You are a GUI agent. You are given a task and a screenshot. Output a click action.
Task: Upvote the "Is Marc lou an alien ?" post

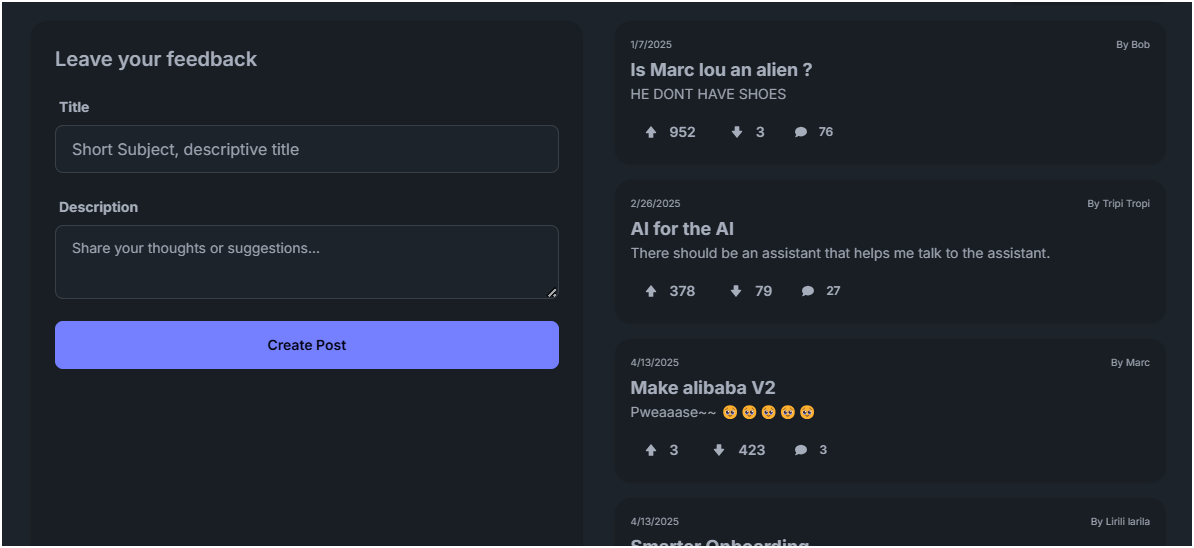coord(669,132)
